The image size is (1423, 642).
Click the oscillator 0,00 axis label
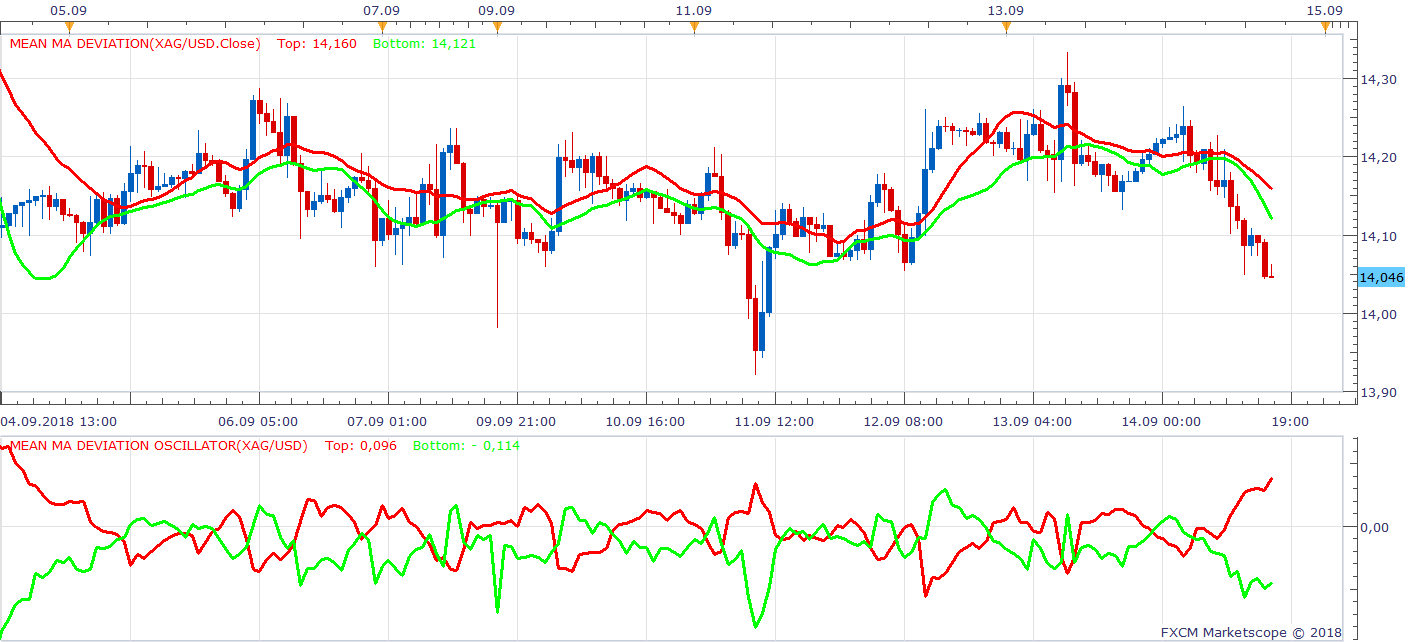coord(1375,527)
